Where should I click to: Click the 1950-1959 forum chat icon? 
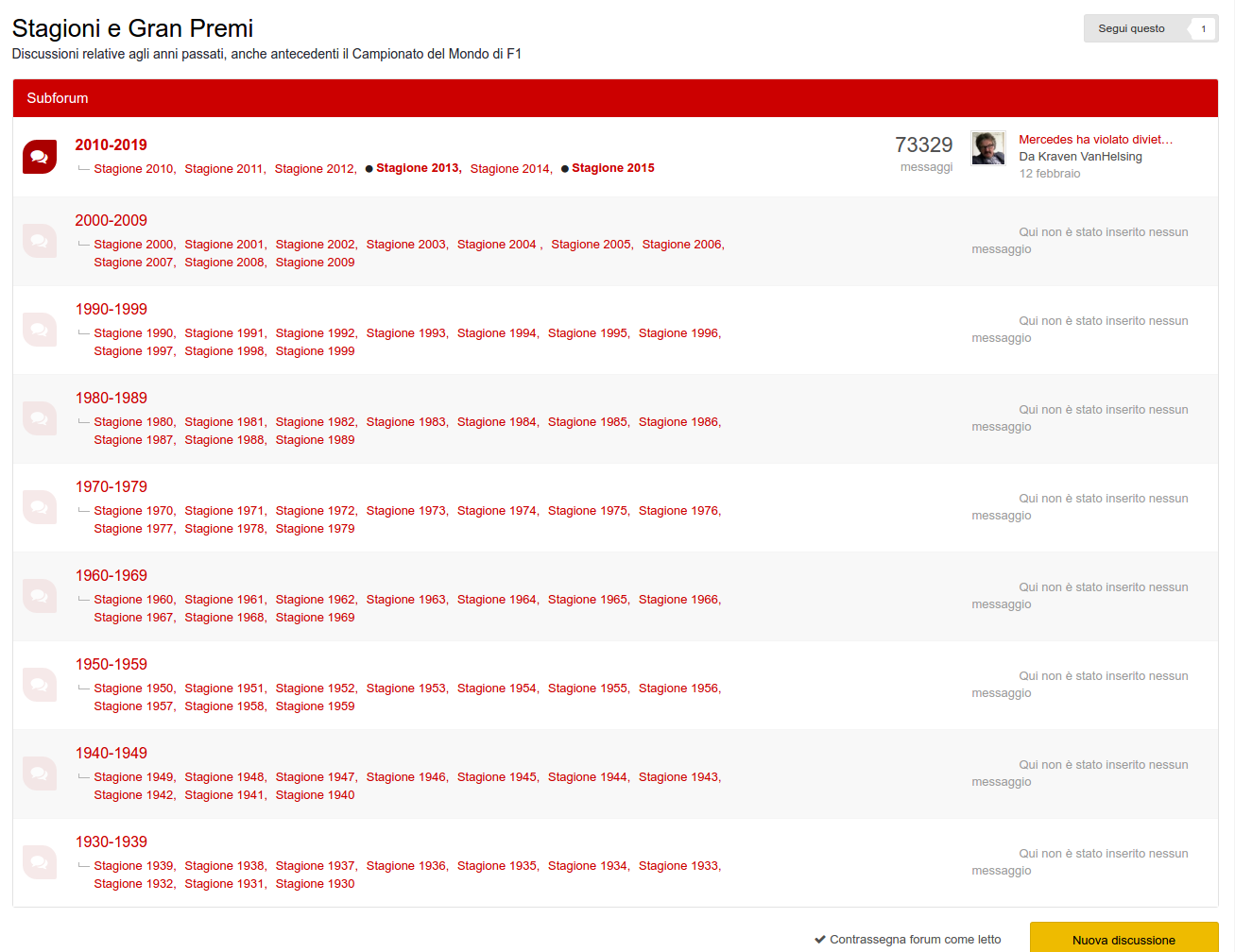40,685
